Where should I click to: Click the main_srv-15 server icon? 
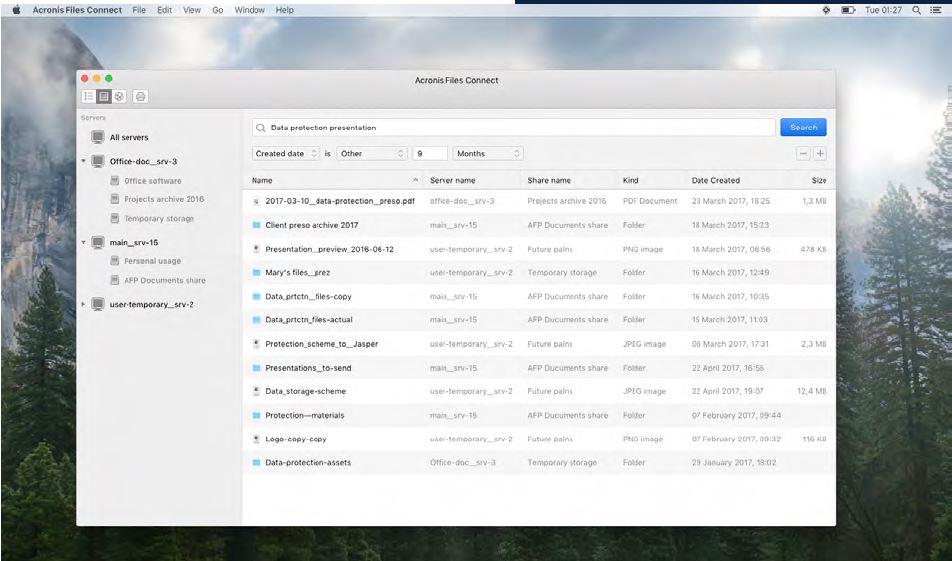pos(98,242)
